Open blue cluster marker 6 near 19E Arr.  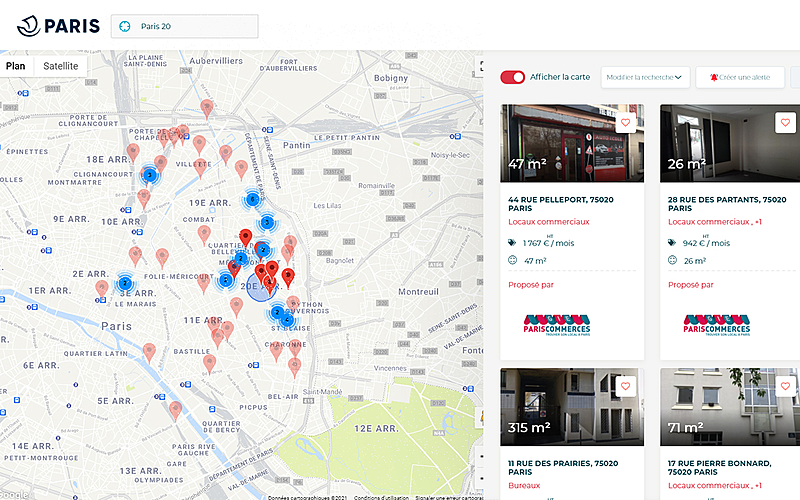(252, 199)
